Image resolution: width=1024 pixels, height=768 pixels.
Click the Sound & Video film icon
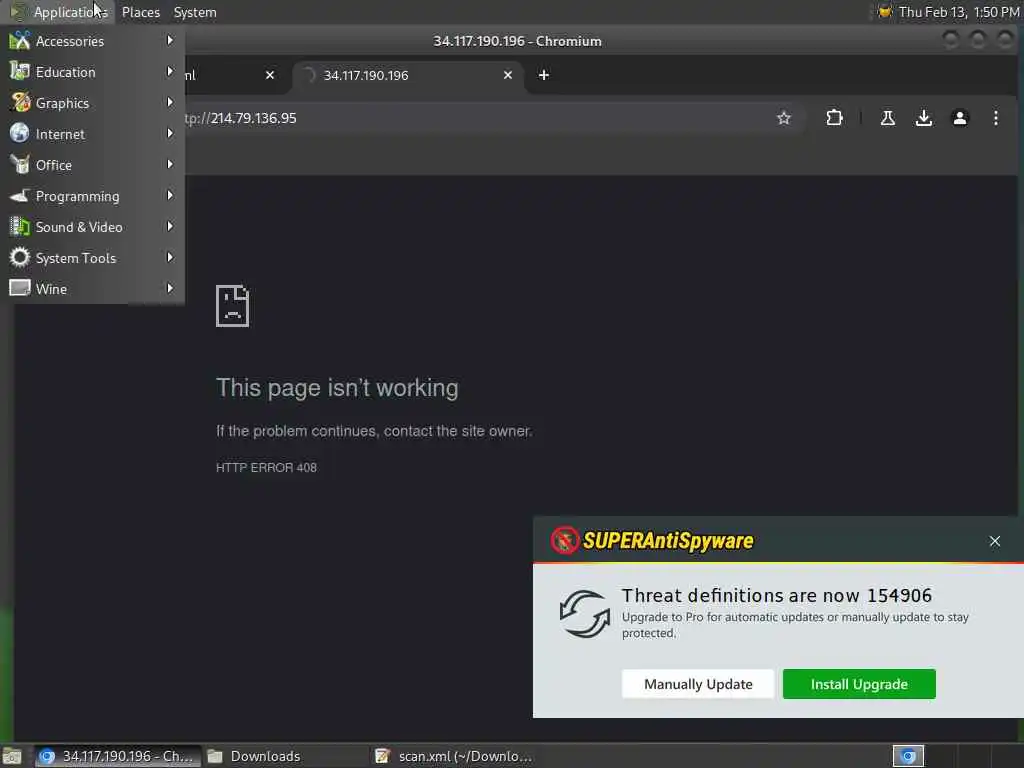point(20,227)
